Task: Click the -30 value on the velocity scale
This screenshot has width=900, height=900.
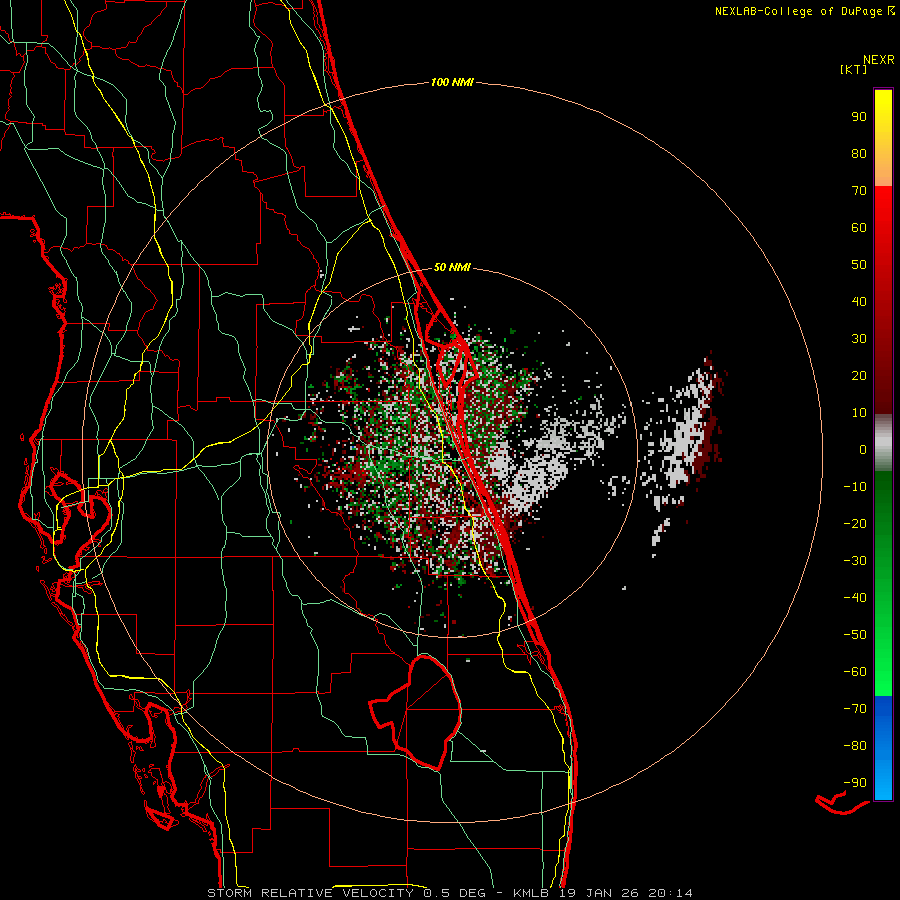Action: tap(855, 561)
